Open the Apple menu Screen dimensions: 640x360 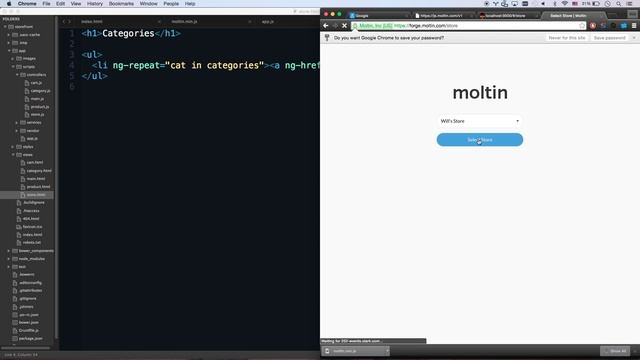9,4
